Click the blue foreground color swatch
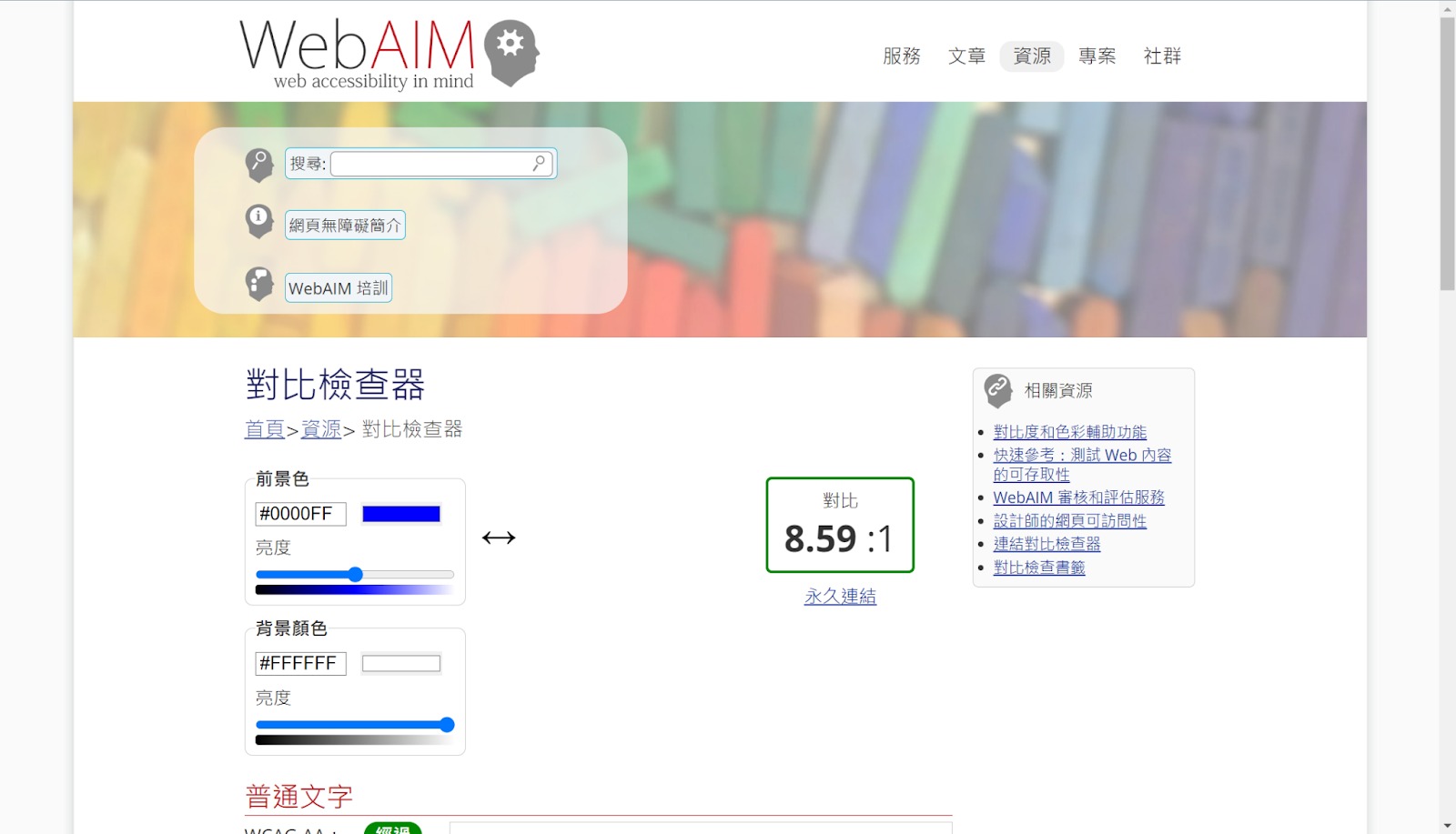 point(401,513)
